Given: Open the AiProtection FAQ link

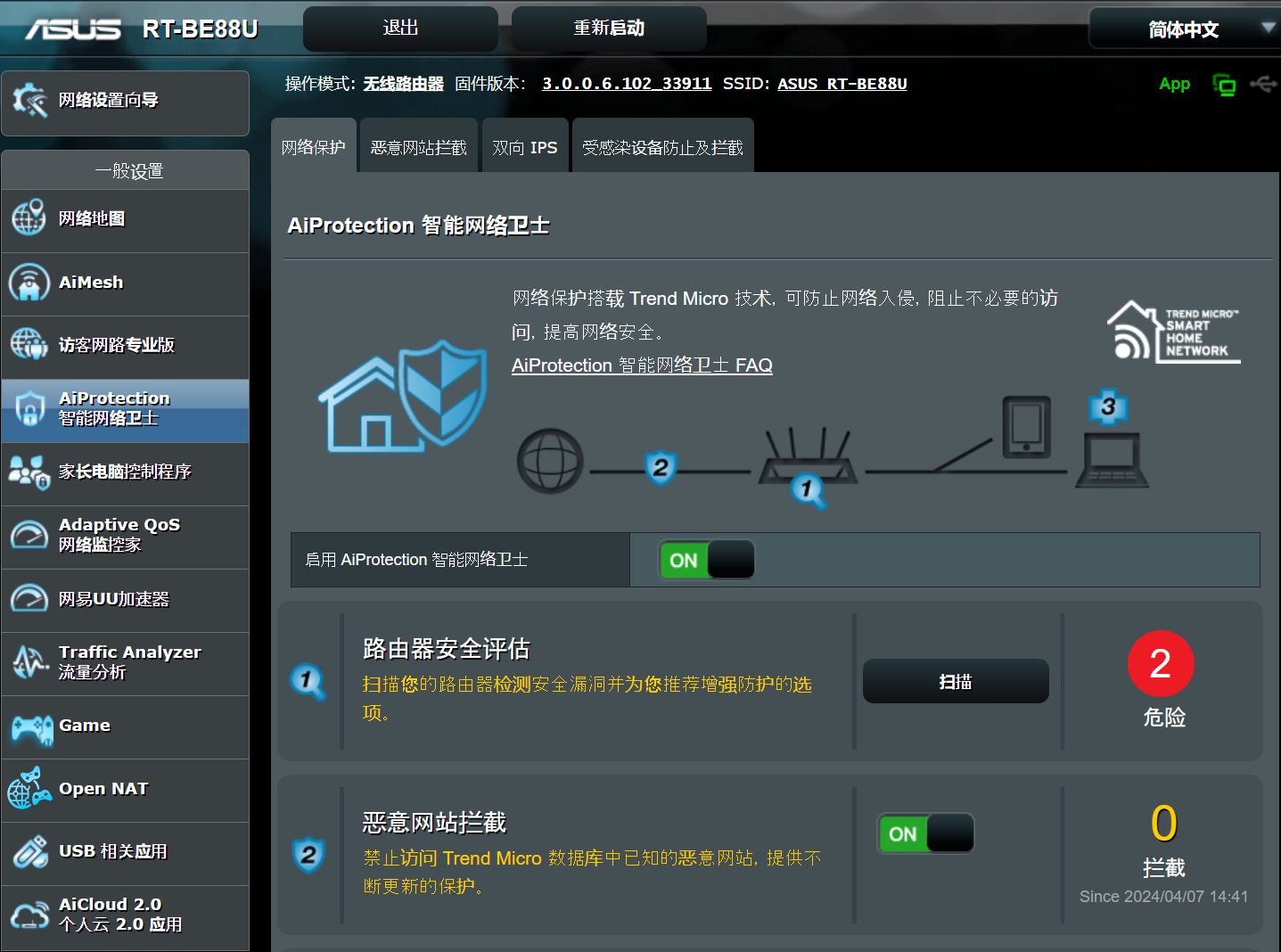Looking at the screenshot, I should pos(642,365).
